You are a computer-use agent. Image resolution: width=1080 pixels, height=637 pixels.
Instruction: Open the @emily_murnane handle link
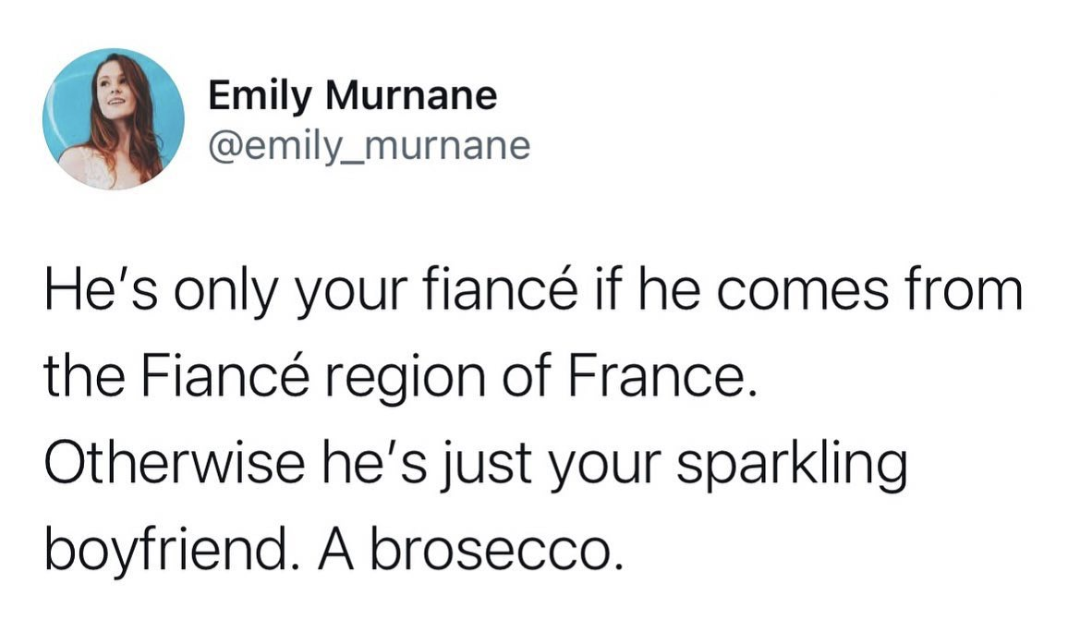(369, 145)
